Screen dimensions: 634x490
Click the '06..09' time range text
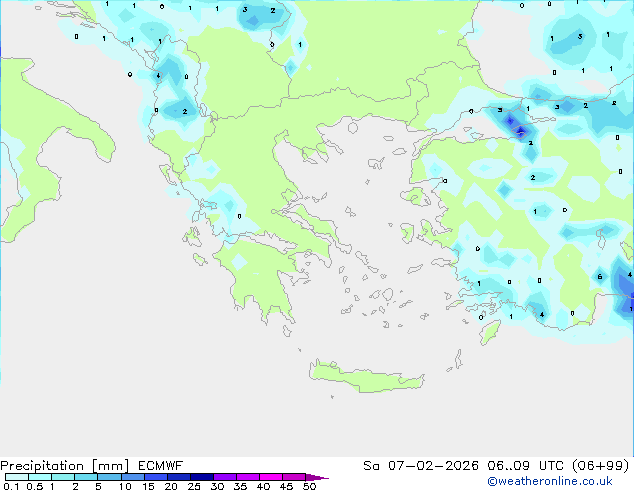click(x=508, y=466)
